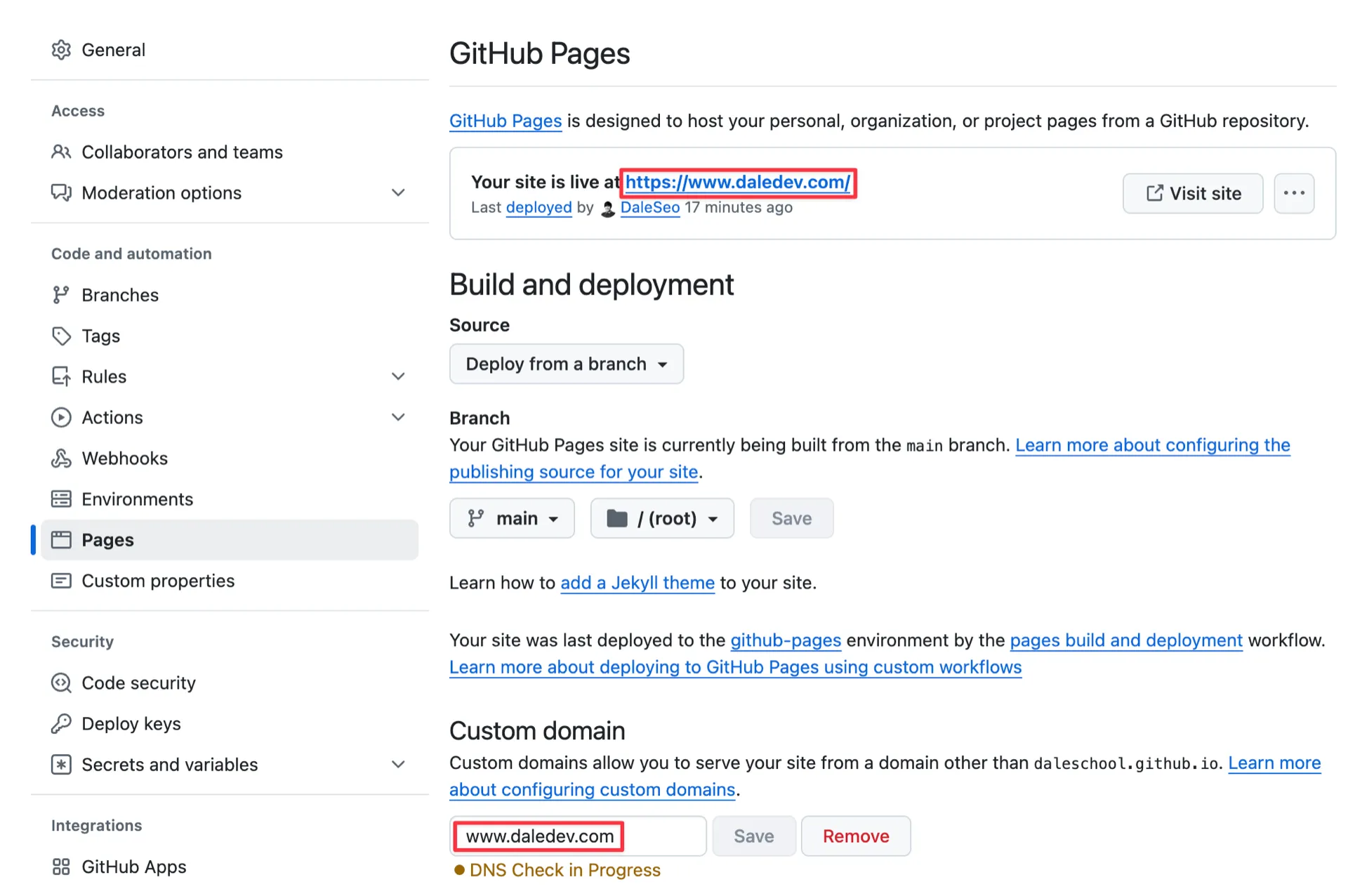Click the custom domain input field
This screenshot has height=896, width=1348.
(x=577, y=836)
